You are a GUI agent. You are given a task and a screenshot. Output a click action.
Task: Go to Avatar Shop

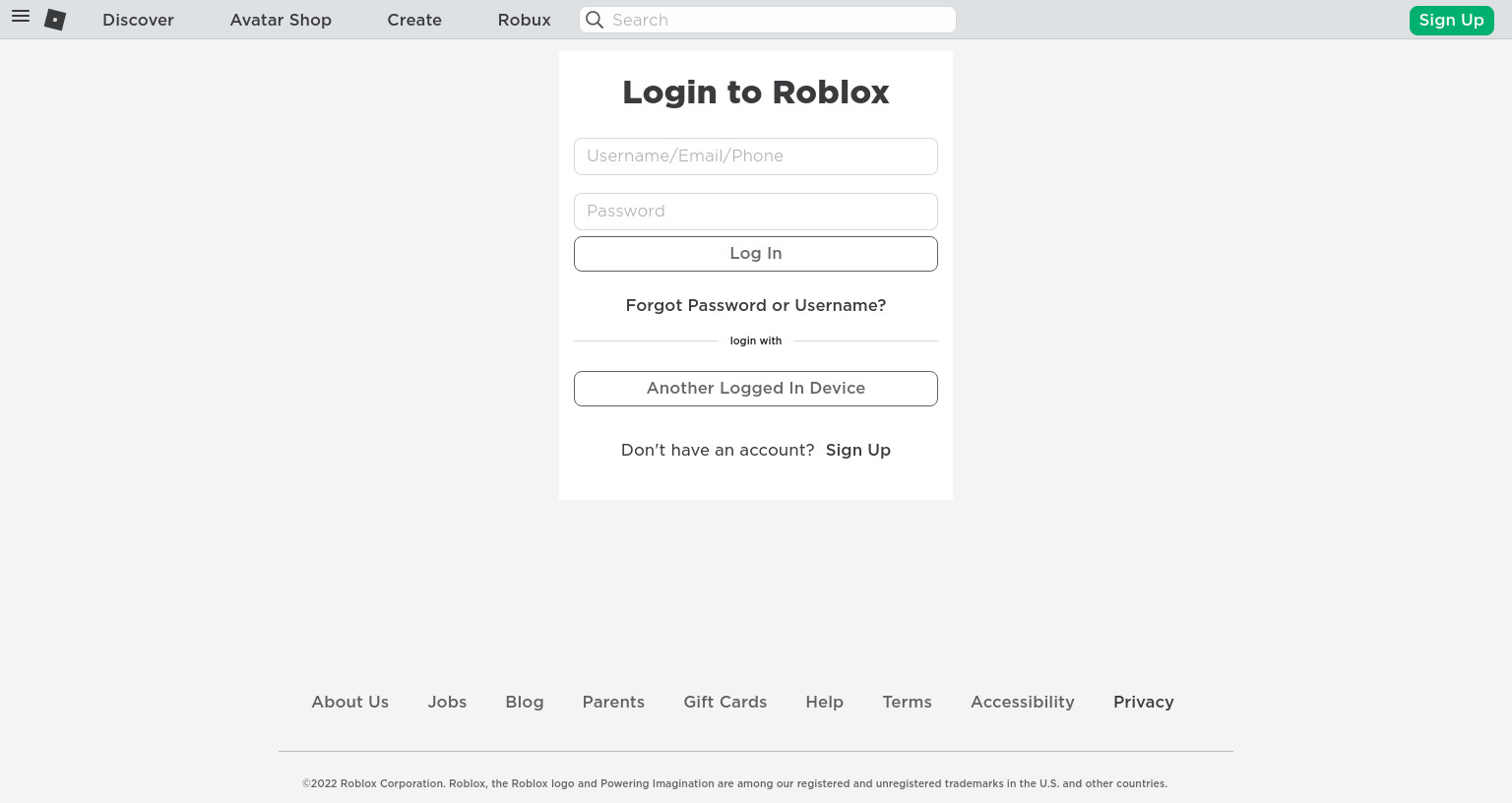[281, 20]
